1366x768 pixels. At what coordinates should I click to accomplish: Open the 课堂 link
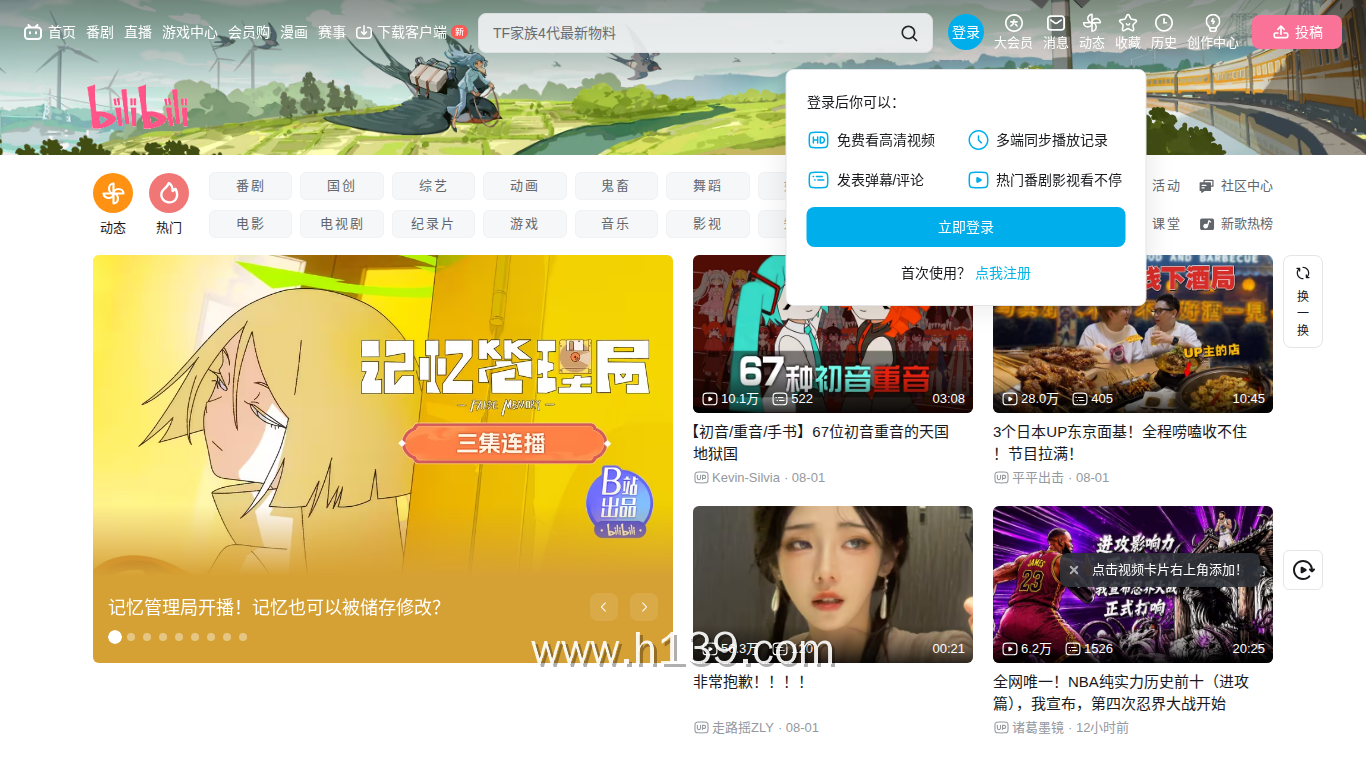1166,224
